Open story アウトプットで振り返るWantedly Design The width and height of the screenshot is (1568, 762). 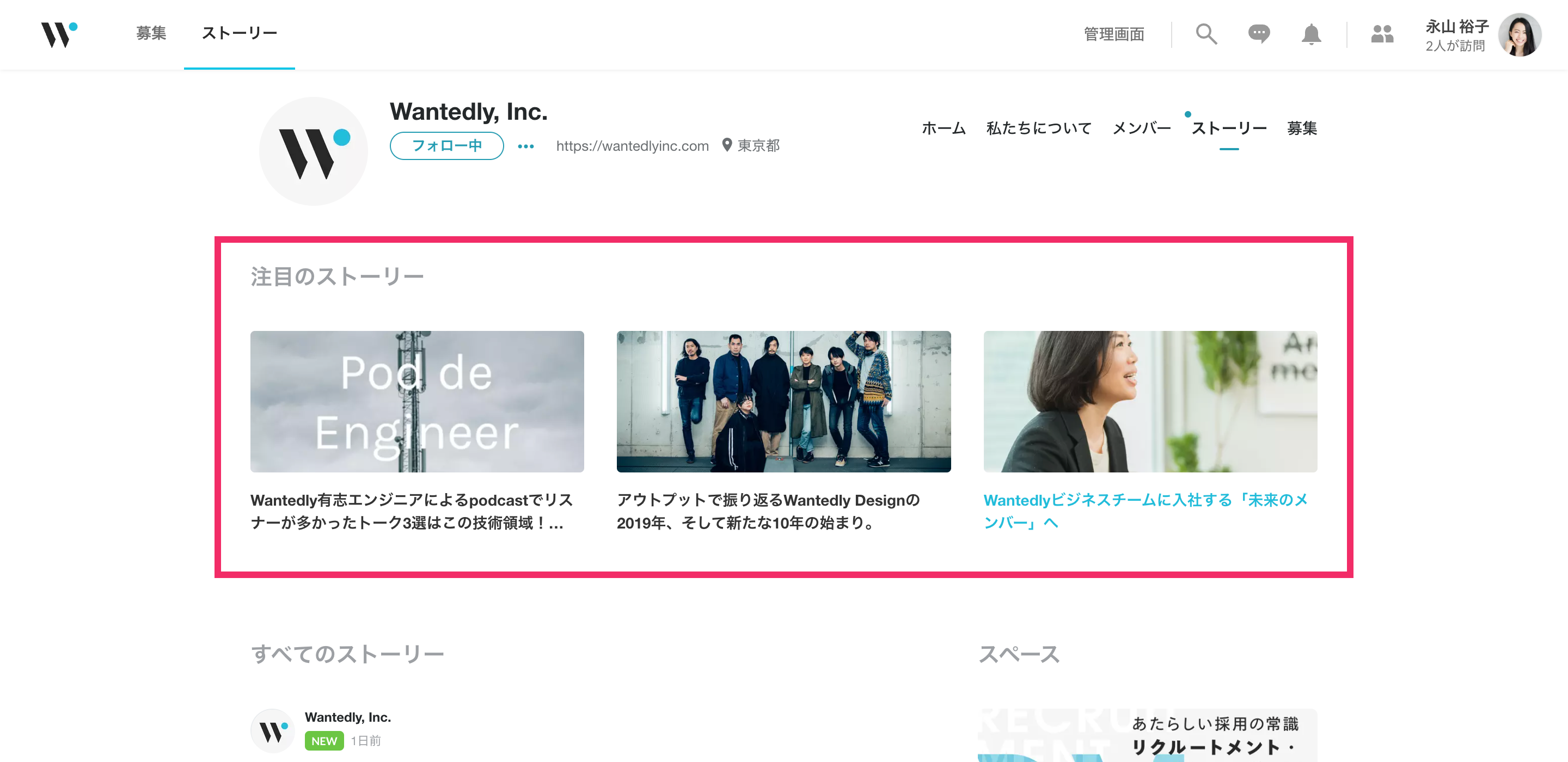768,511
